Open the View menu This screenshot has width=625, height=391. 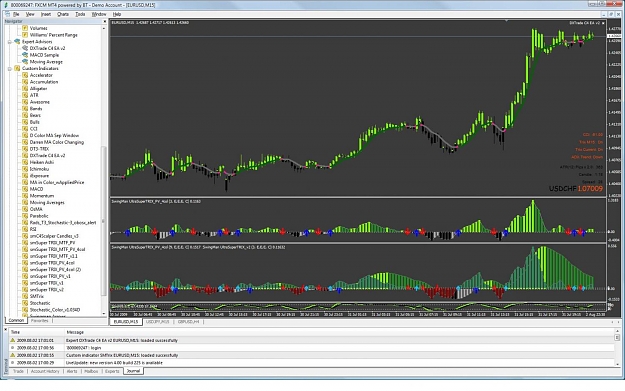coord(30,14)
